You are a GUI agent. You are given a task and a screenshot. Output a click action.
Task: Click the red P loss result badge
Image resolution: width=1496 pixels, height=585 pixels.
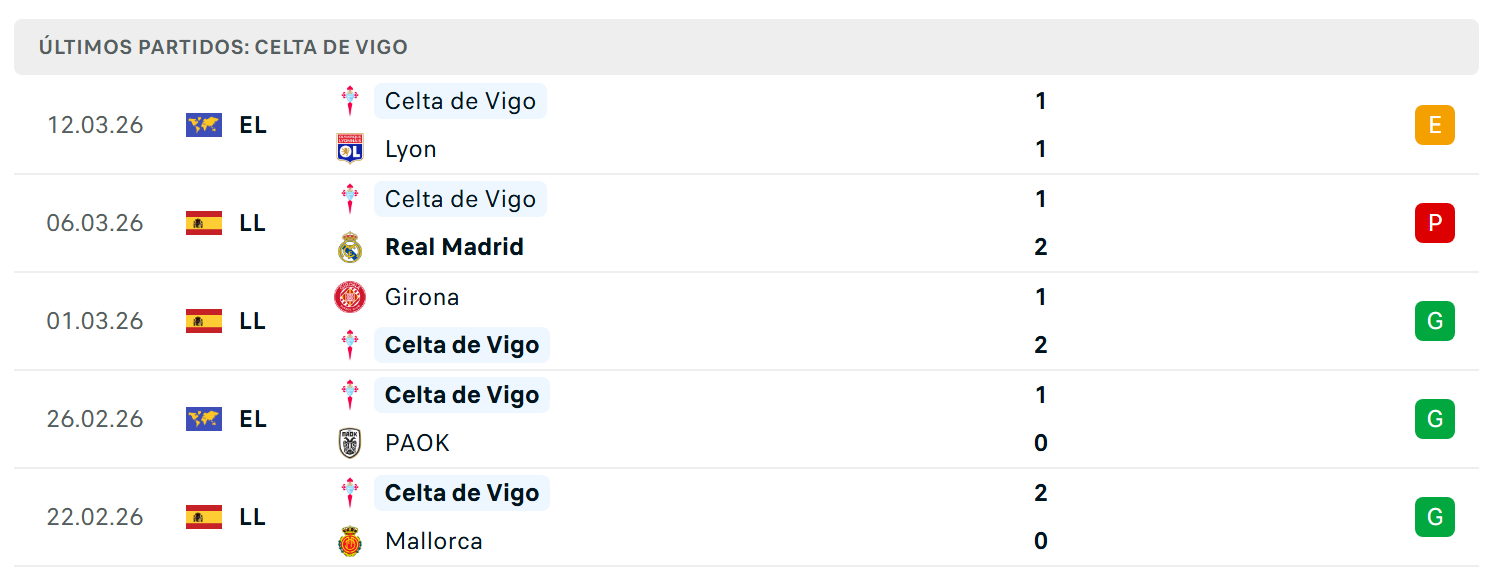1435,223
